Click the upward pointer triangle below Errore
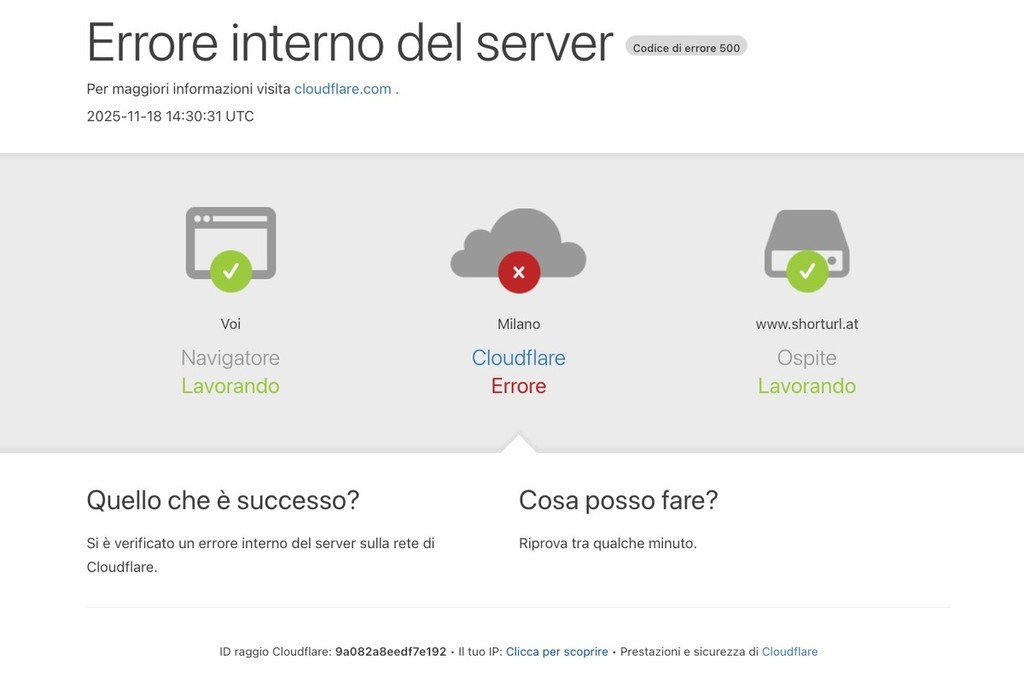The image size is (1024, 678). coord(518,444)
